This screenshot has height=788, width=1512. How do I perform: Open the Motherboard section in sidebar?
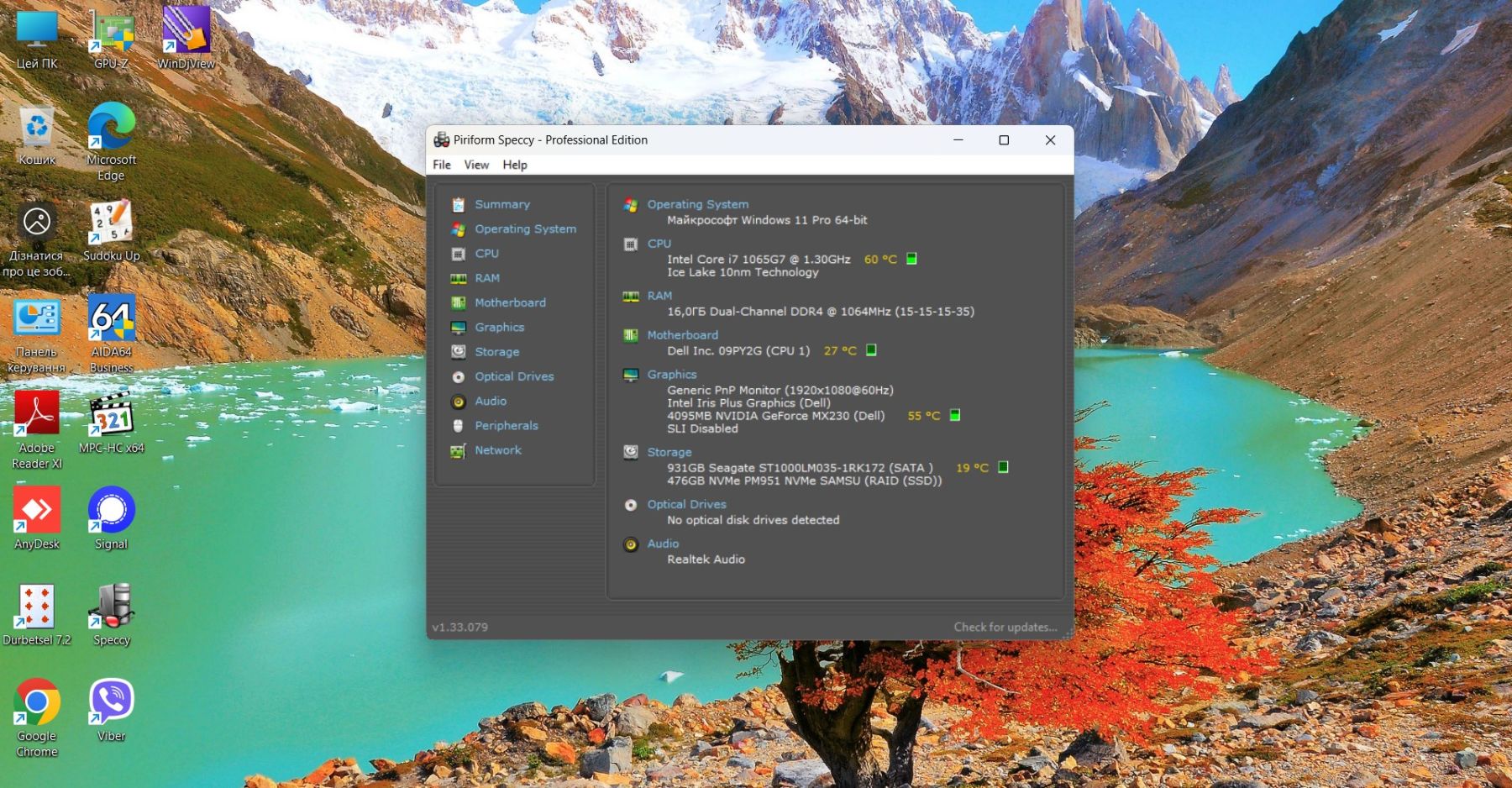(x=510, y=302)
